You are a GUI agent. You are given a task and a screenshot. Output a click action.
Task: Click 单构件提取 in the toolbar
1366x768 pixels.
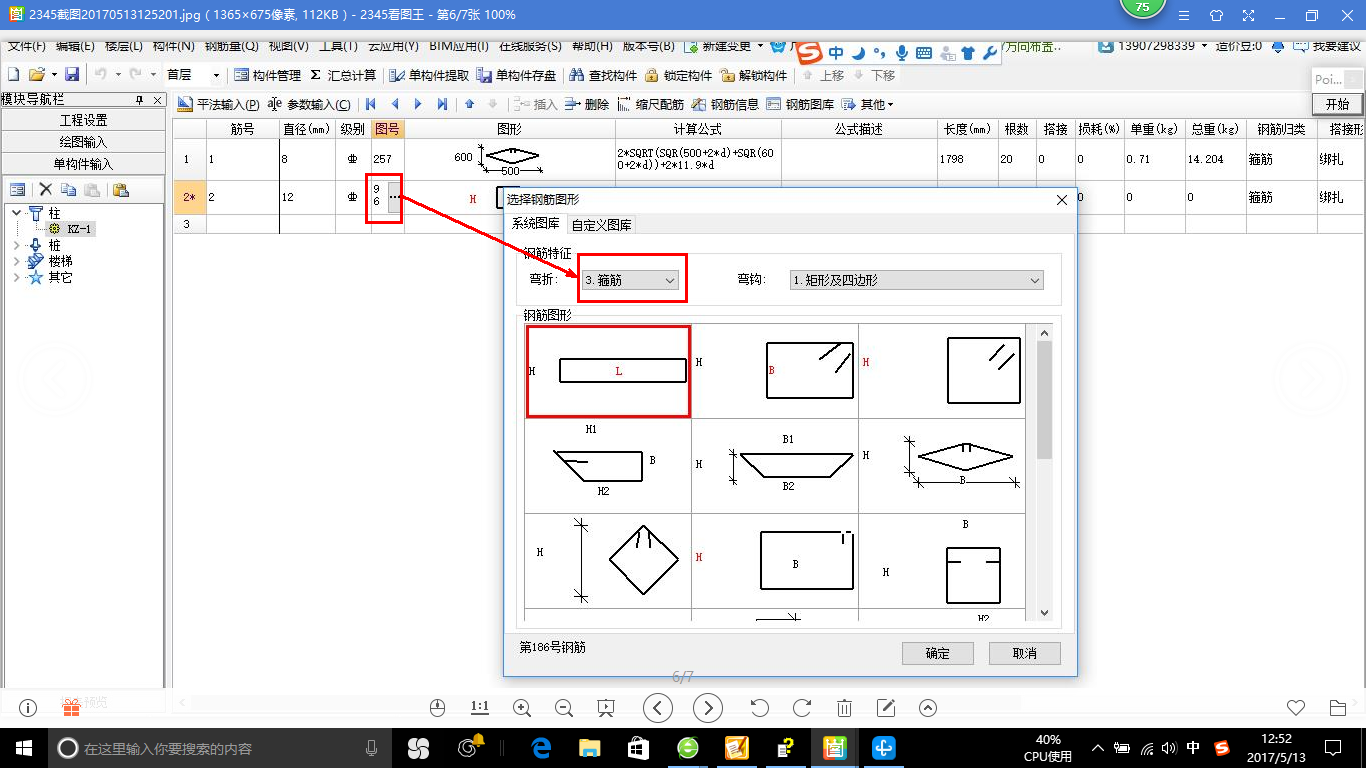point(428,75)
